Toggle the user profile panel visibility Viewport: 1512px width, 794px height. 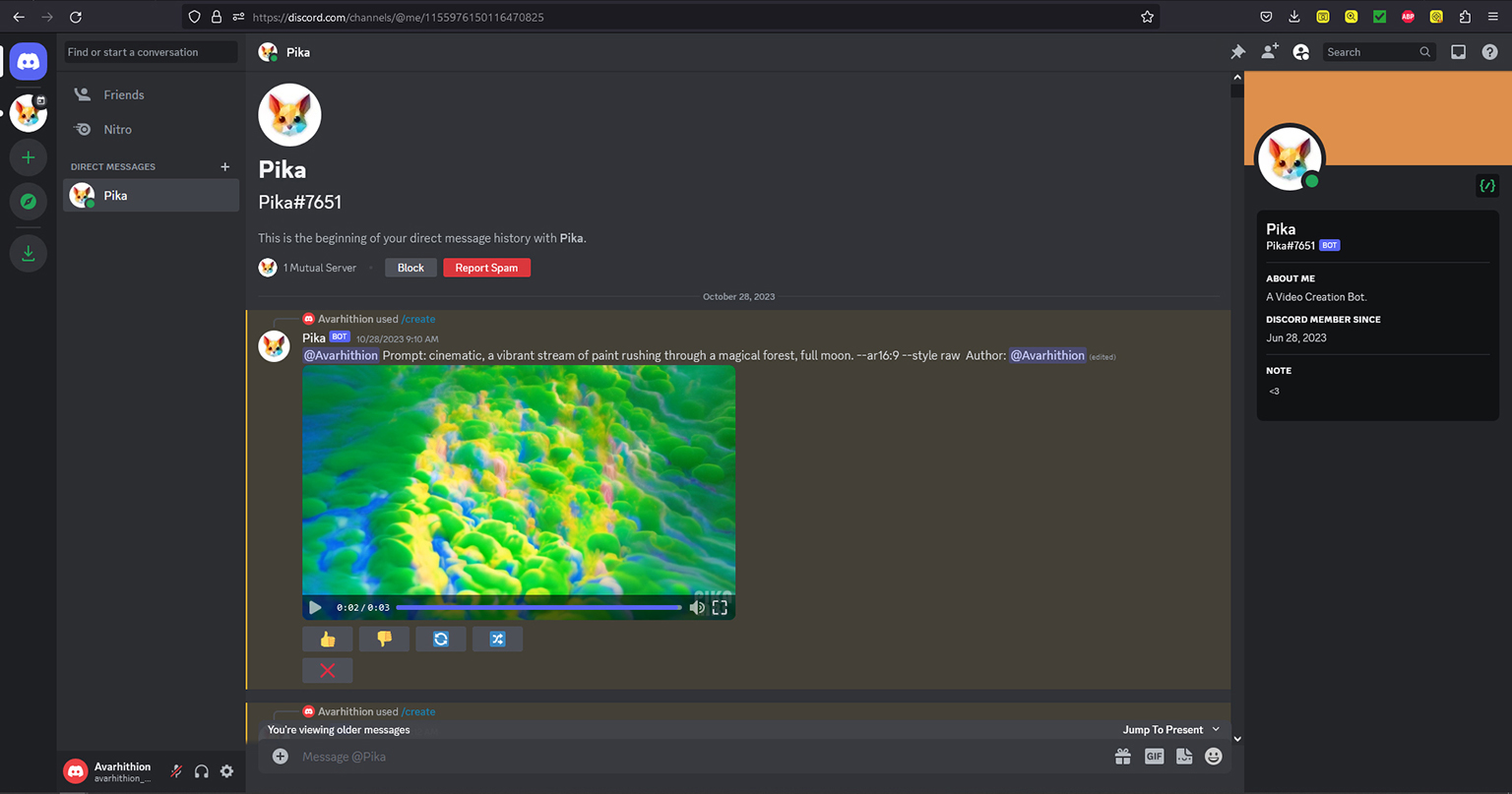click(x=1300, y=52)
